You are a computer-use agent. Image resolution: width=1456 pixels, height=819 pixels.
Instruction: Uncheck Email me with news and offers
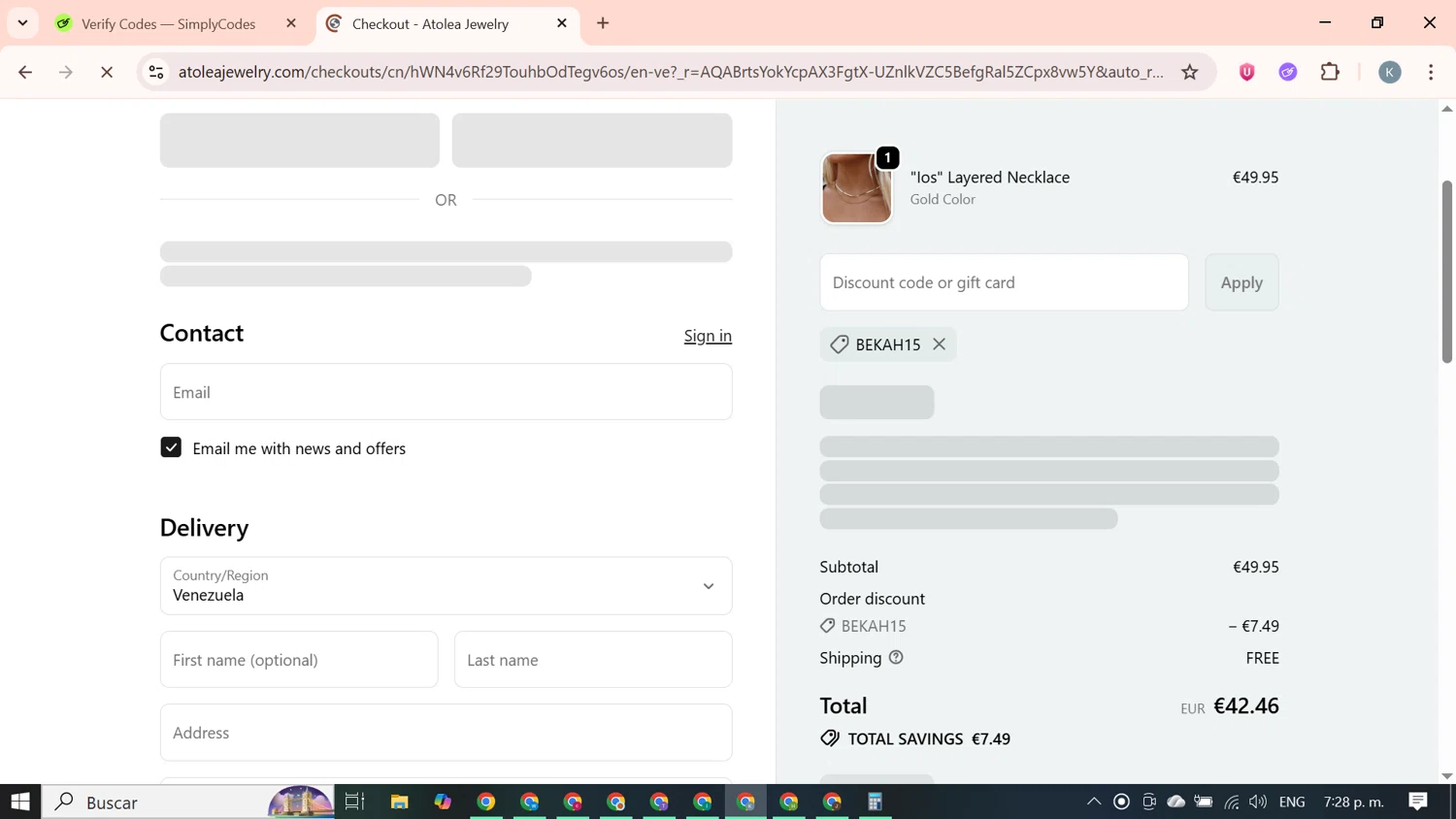pos(171,447)
